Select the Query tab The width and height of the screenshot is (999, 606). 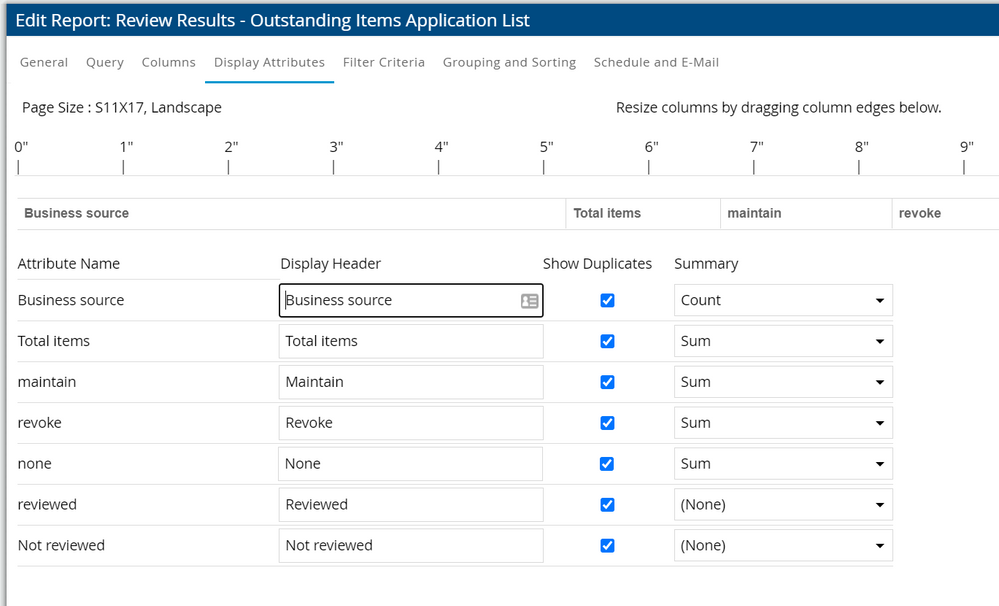[105, 62]
